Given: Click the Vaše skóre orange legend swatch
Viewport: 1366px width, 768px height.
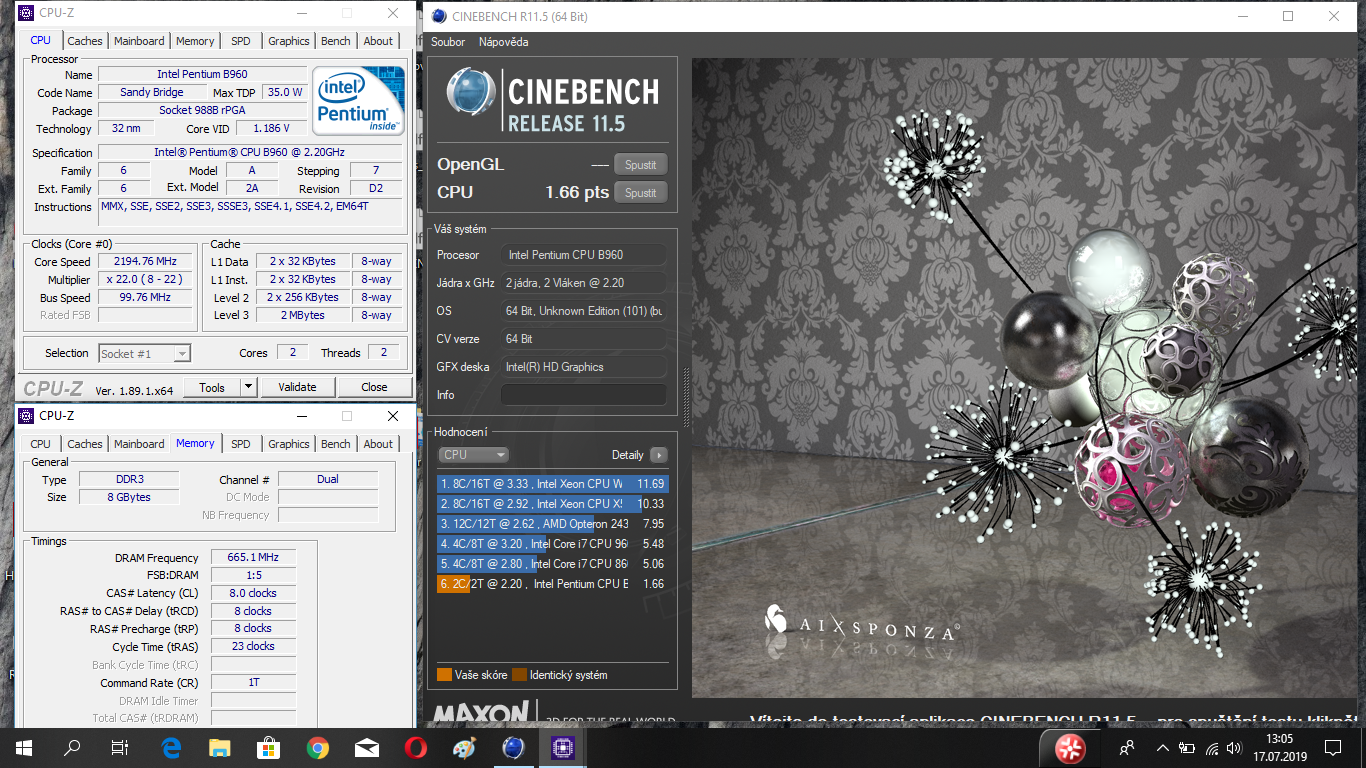Looking at the screenshot, I should coord(444,675).
